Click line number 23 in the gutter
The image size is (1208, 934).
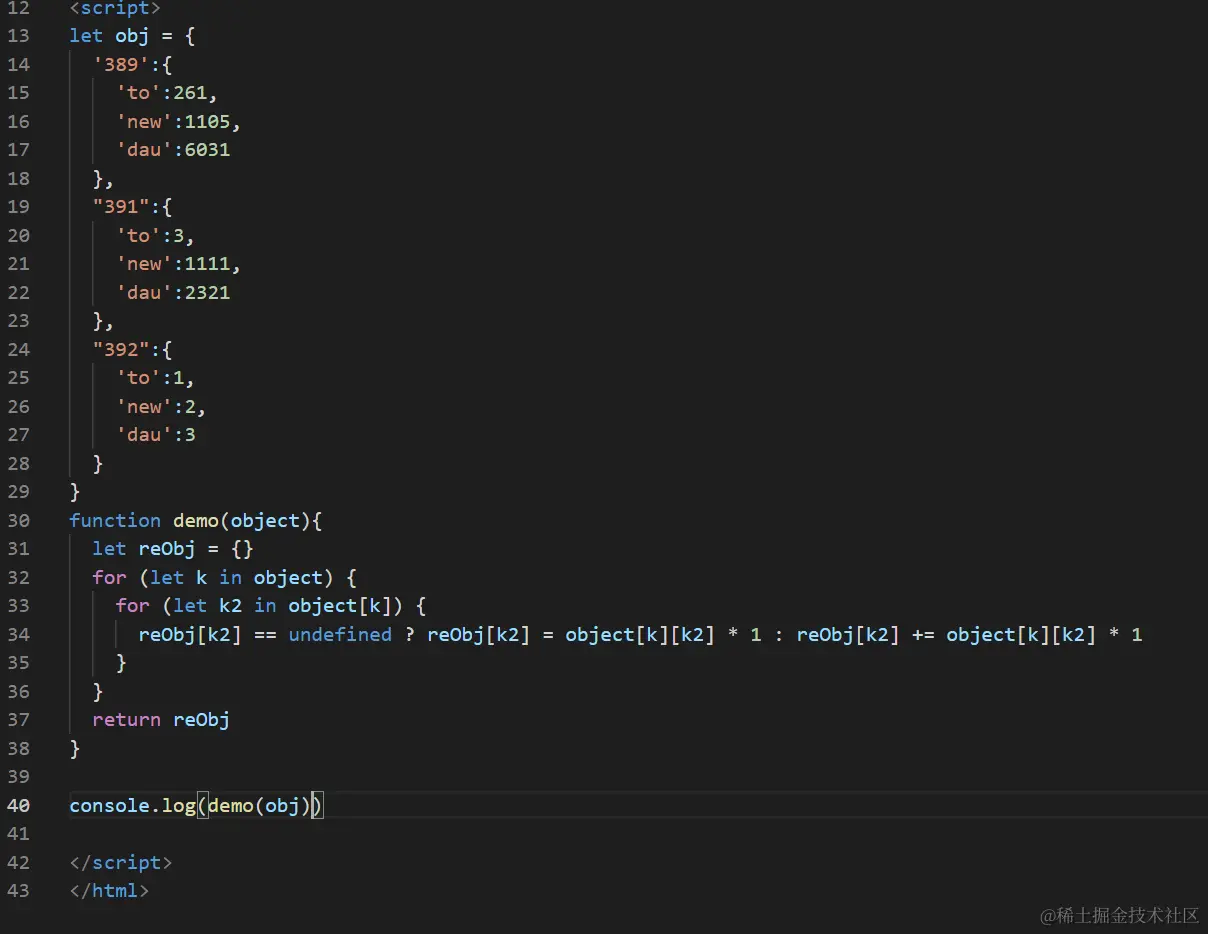click(18, 321)
